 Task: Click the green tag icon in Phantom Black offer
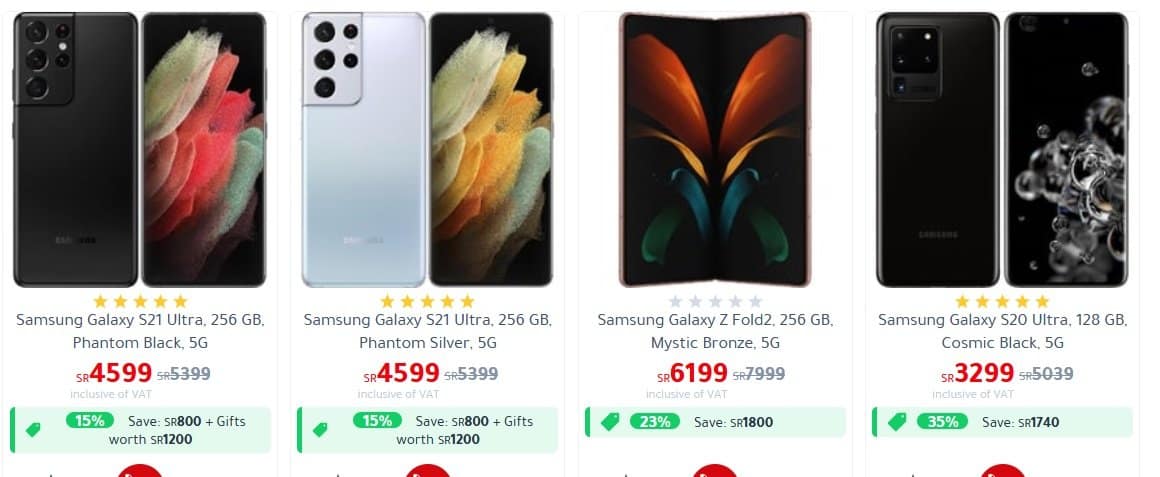pyautogui.click(x=33, y=430)
